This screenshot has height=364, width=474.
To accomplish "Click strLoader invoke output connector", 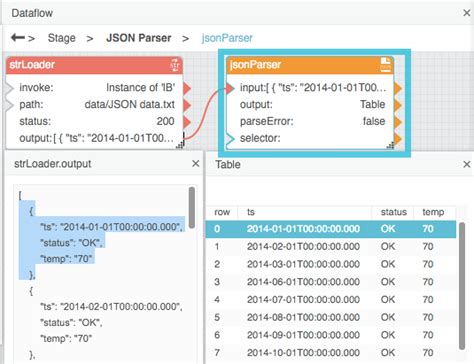I will (x=187, y=88).
